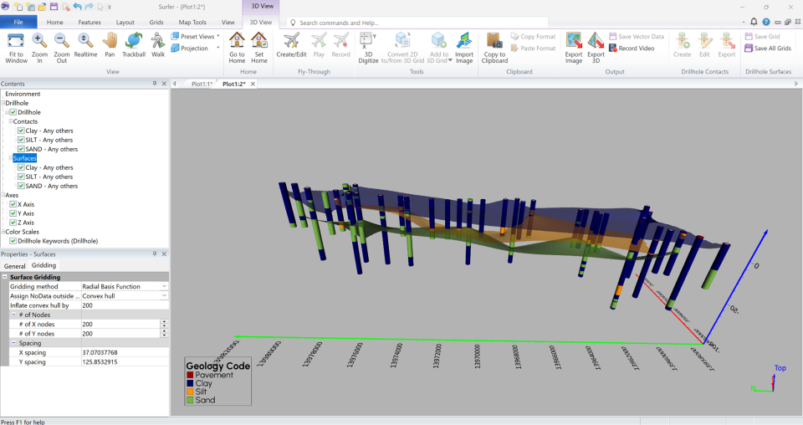Click the notification bell icon
The width and height of the screenshot is (803, 425).
pos(754,22)
